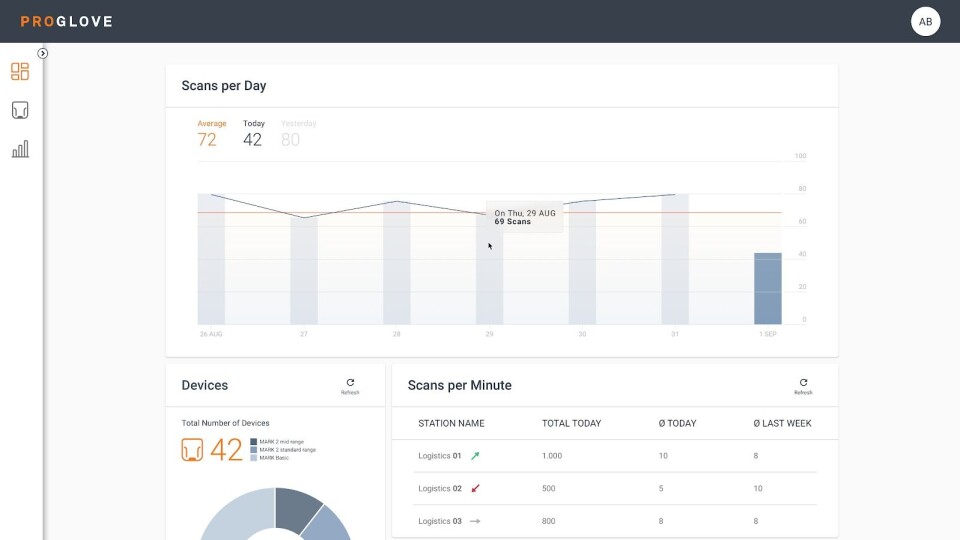
Task: Open the devices page sidebar icon
Action: 20,110
